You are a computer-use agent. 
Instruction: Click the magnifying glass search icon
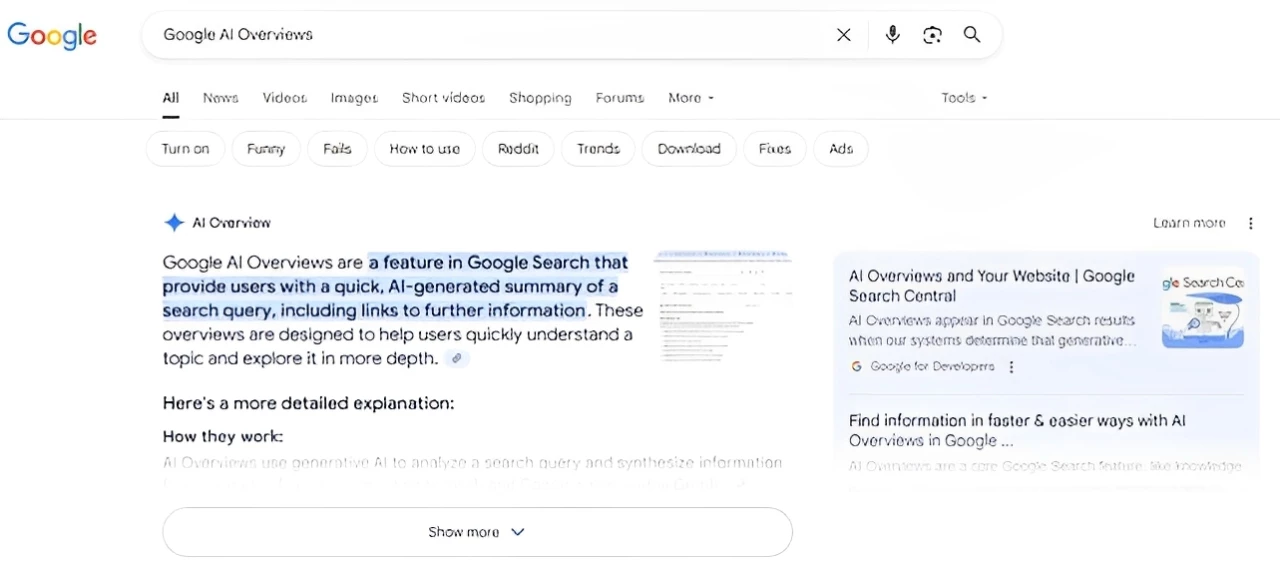point(972,35)
